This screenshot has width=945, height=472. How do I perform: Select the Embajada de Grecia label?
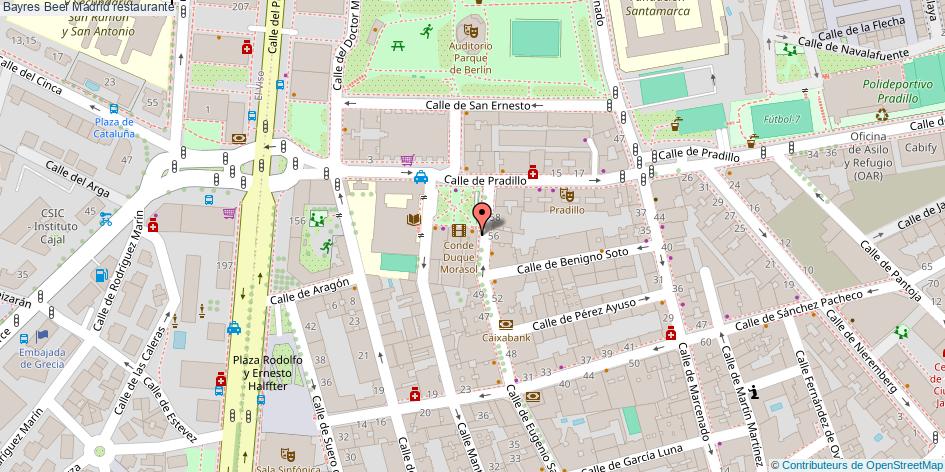tap(42, 358)
